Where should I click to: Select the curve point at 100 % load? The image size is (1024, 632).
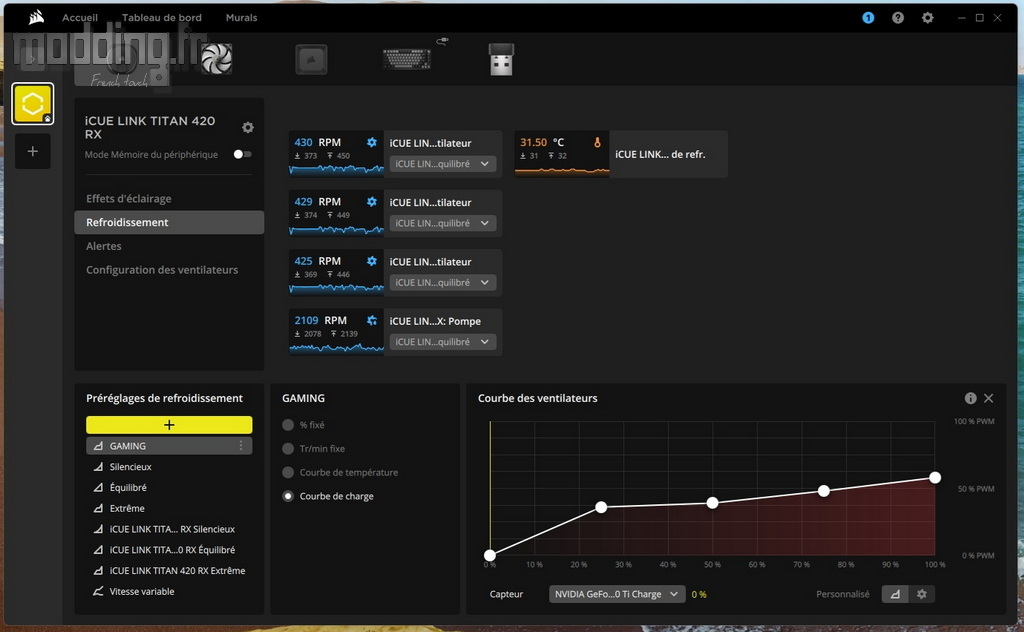point(935,478)
